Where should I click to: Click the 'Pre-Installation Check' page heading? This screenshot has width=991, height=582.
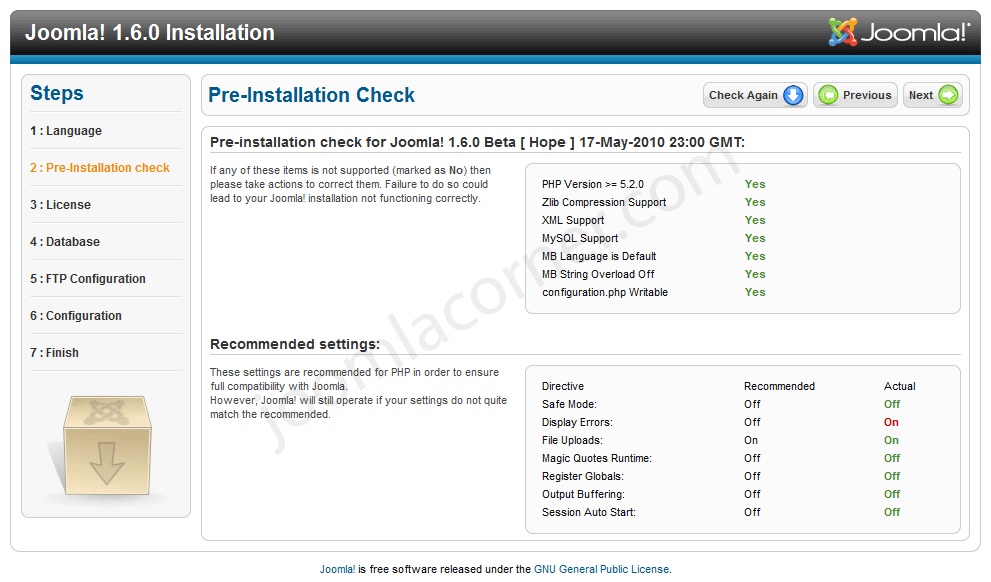(x=312, y=95)
